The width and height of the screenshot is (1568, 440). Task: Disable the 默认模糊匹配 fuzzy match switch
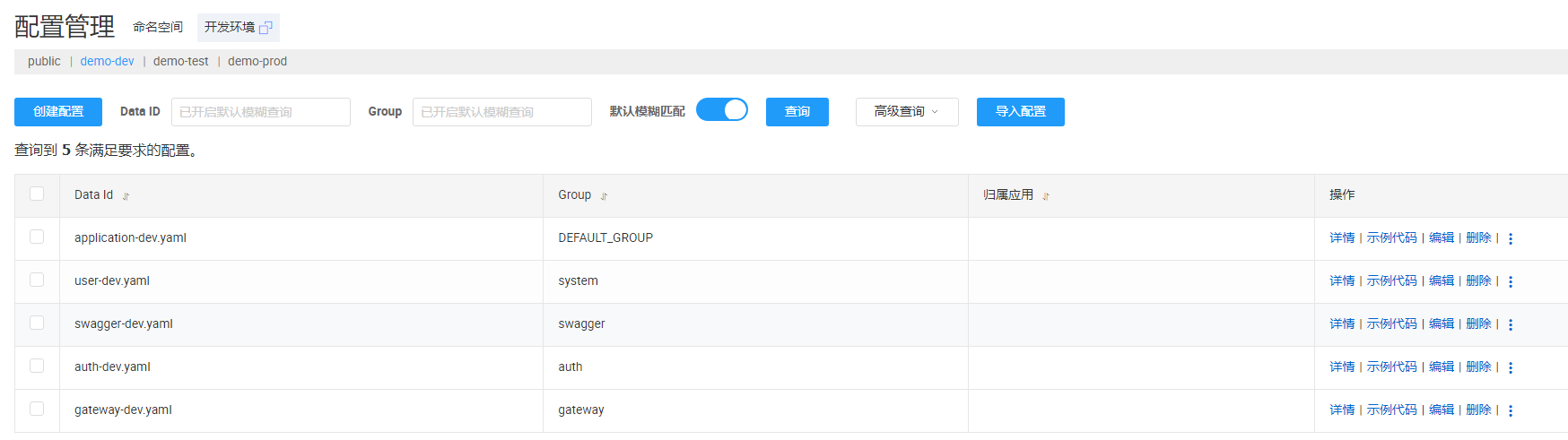(722, 110)
